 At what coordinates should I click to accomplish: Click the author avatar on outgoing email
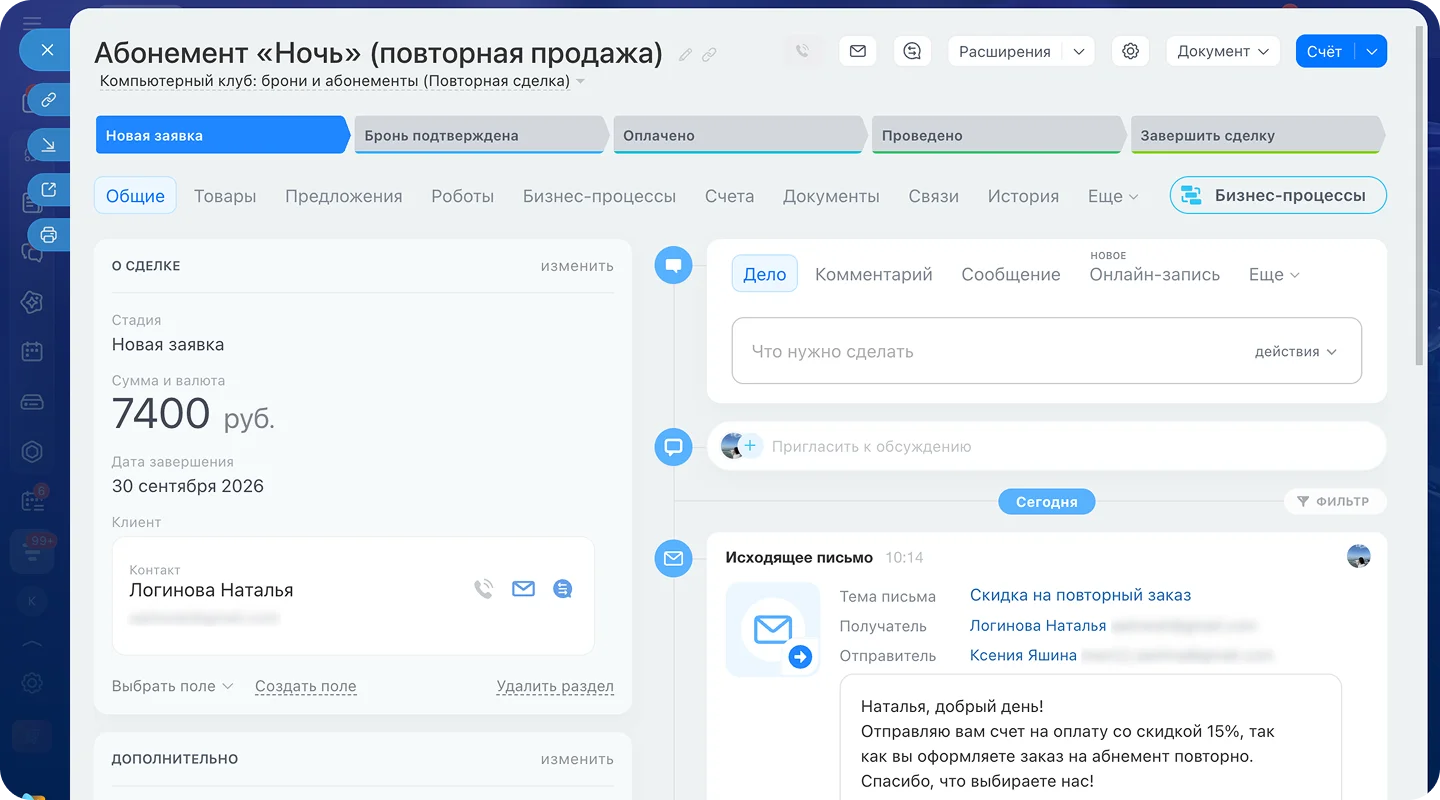tap(1358, 556)
